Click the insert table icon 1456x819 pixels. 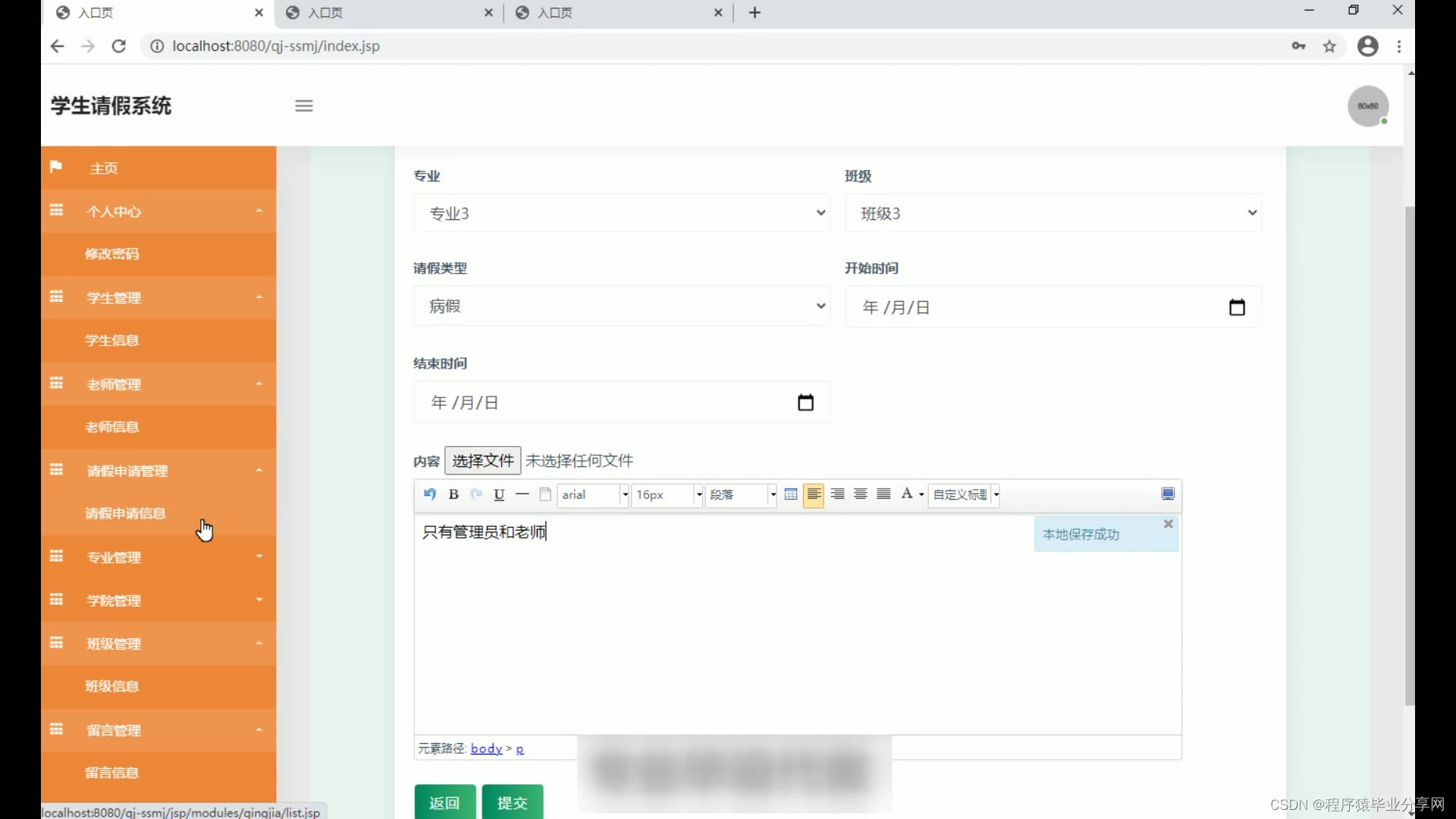790,494
